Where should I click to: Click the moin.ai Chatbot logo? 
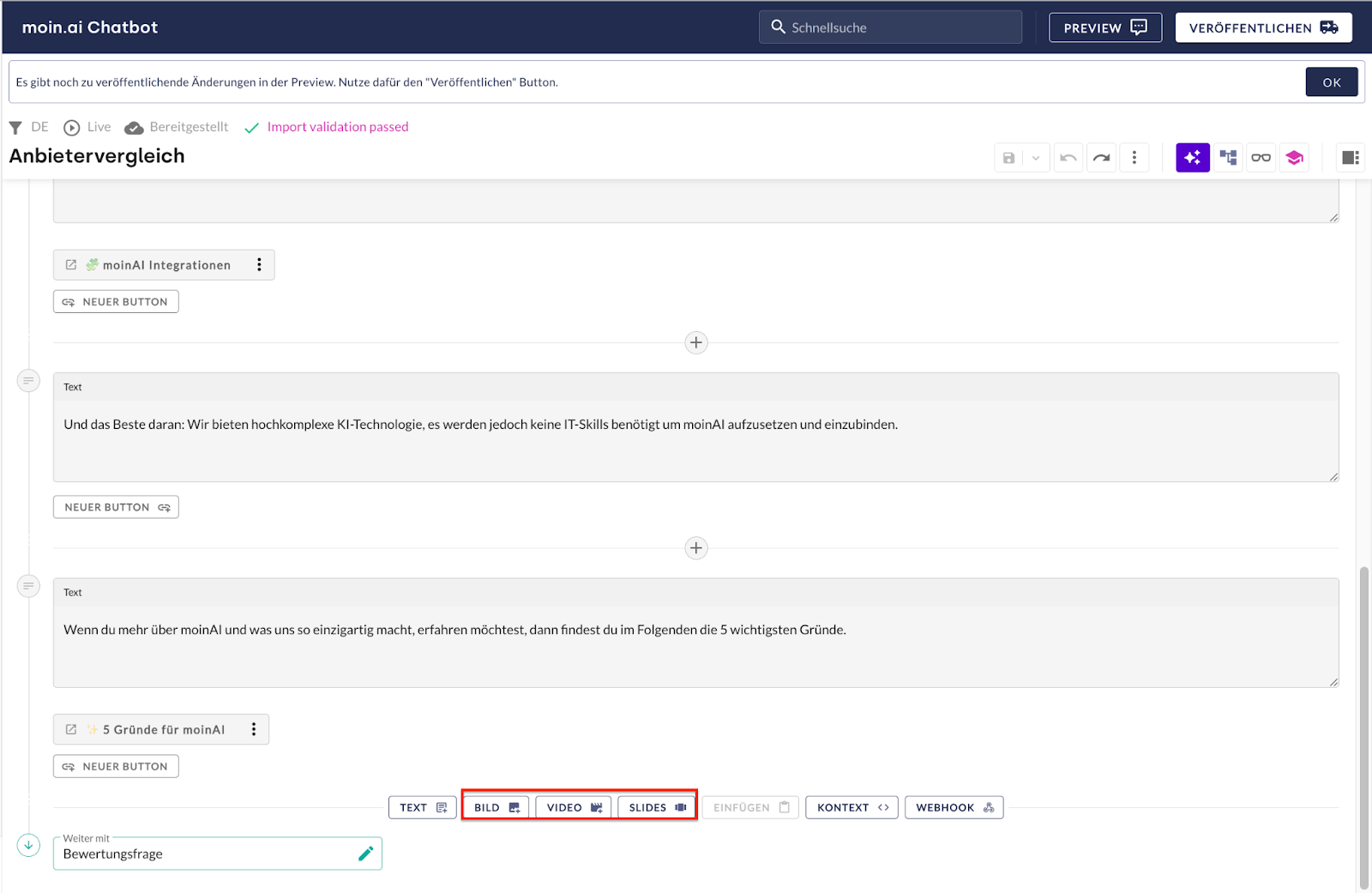click(90, 27)
